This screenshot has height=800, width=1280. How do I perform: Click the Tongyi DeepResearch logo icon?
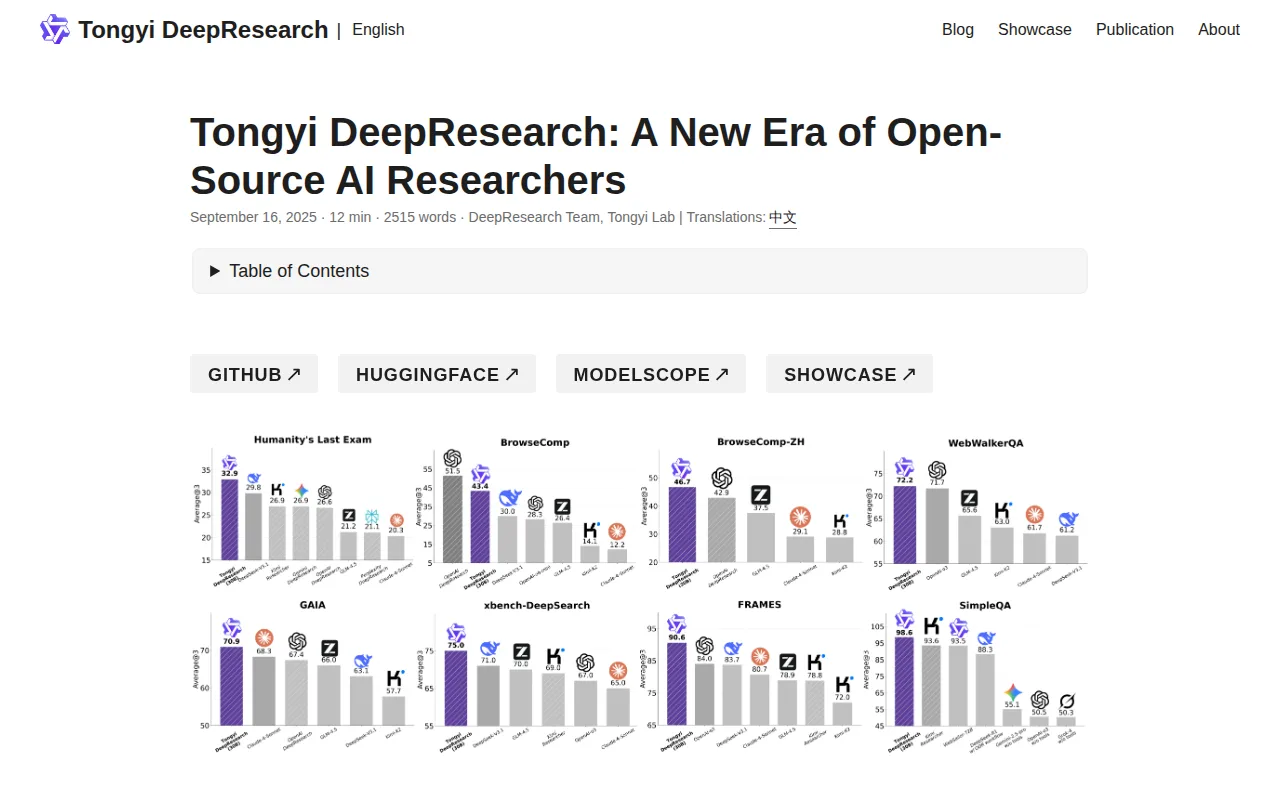point(54,29)
